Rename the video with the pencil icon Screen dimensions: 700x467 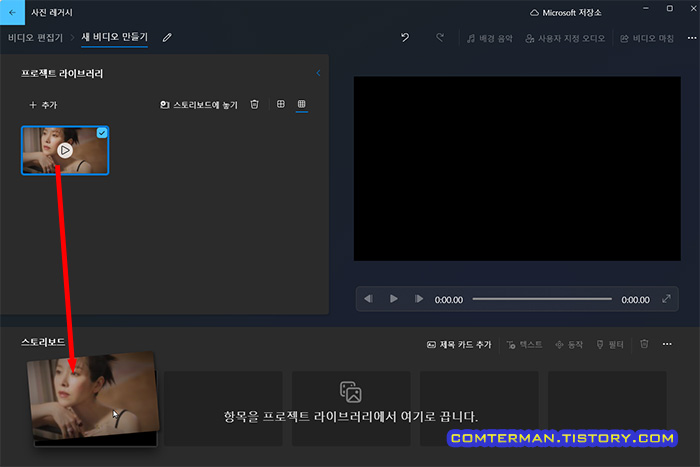pos(167,38)
